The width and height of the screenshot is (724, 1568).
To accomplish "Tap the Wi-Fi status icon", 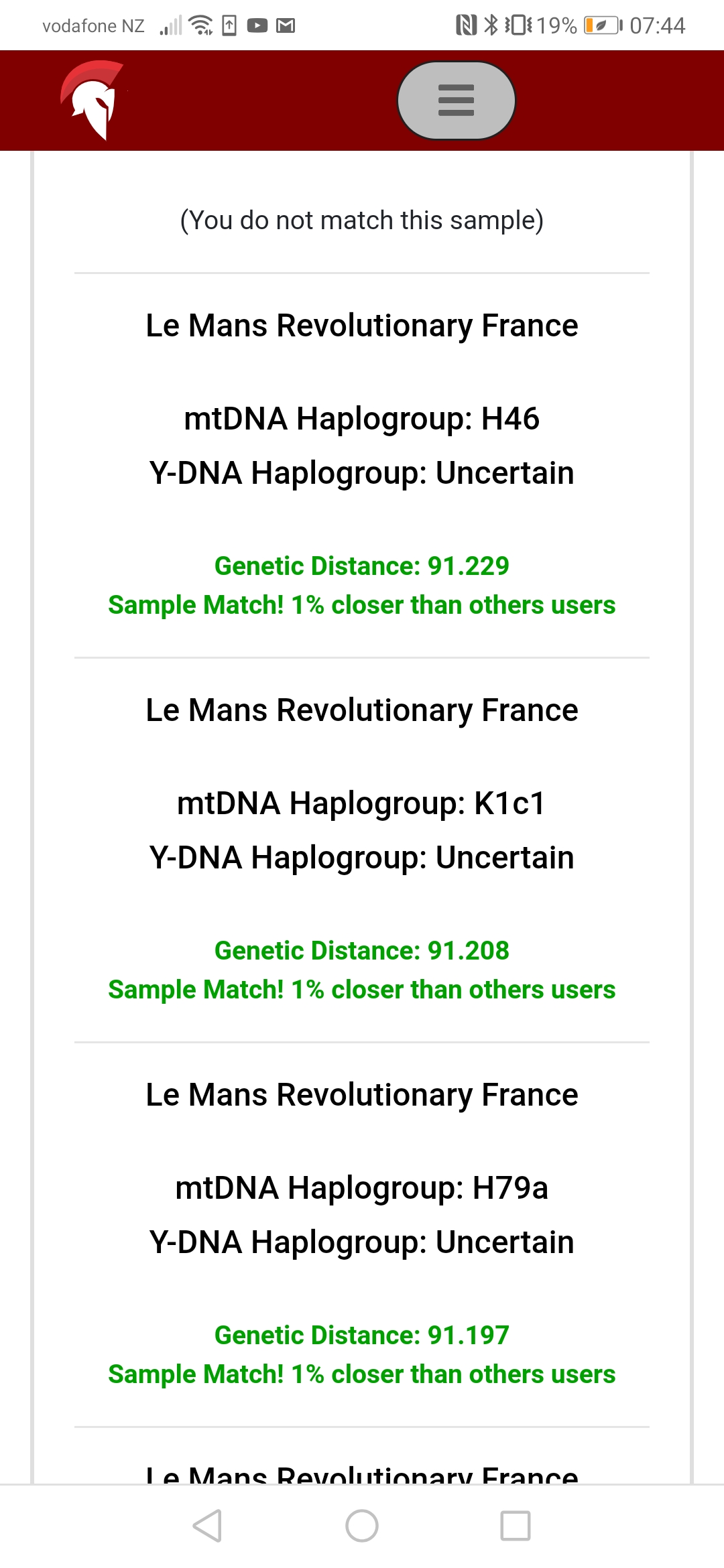I will (x=200, y=25).
